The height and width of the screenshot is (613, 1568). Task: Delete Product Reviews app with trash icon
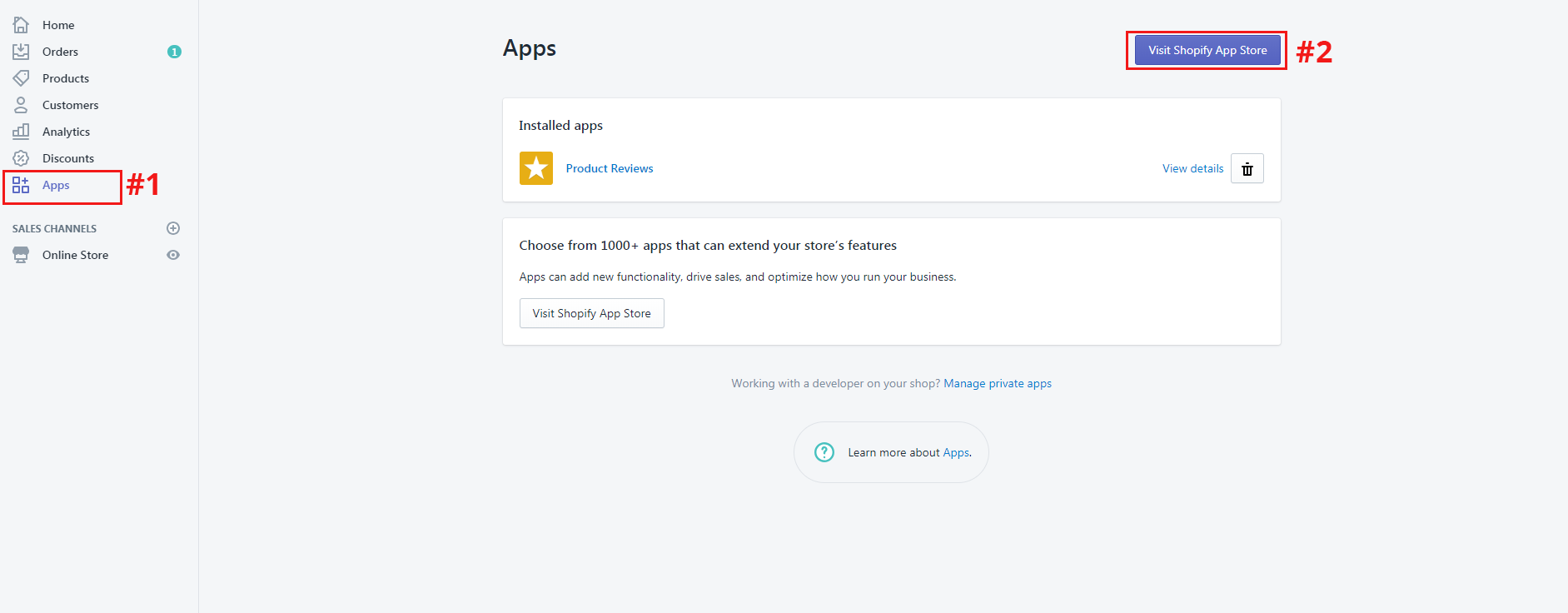1247,169
